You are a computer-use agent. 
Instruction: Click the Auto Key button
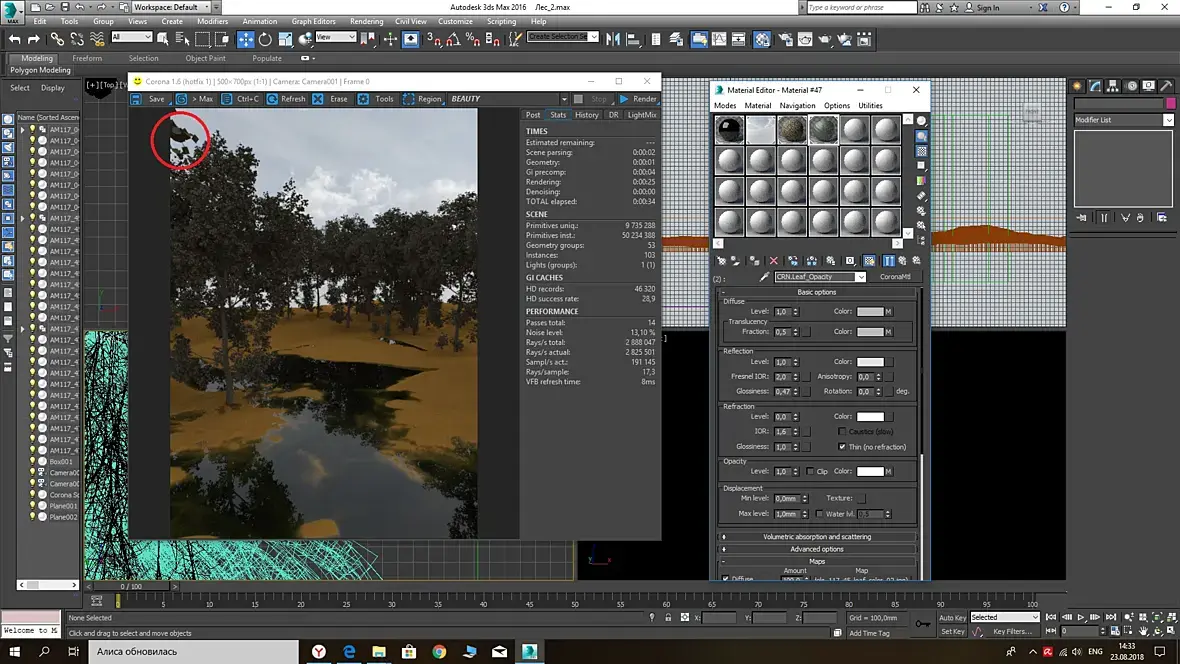(x=952, y=617)
